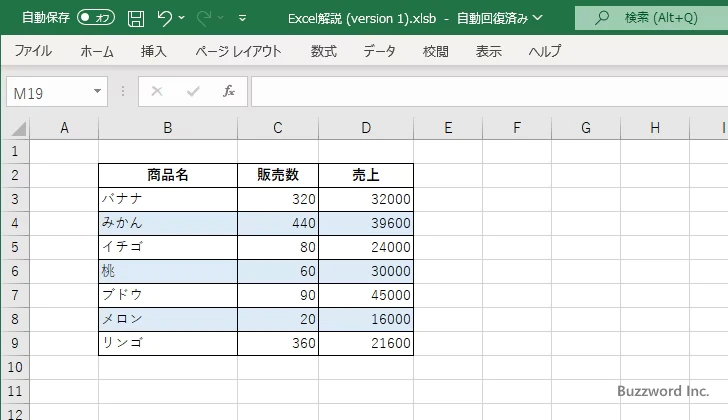Click the cell with value 80
728x420 pixels.
278,247
